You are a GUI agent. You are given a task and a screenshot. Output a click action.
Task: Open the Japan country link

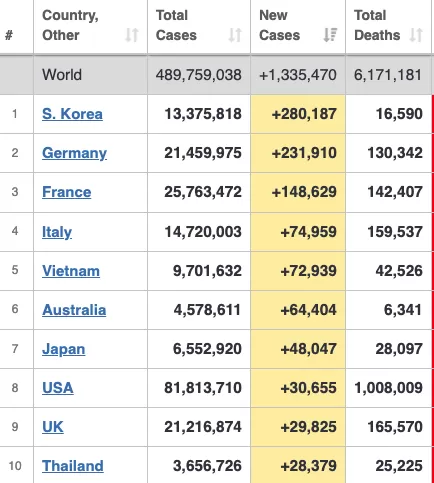coord(64,349)
